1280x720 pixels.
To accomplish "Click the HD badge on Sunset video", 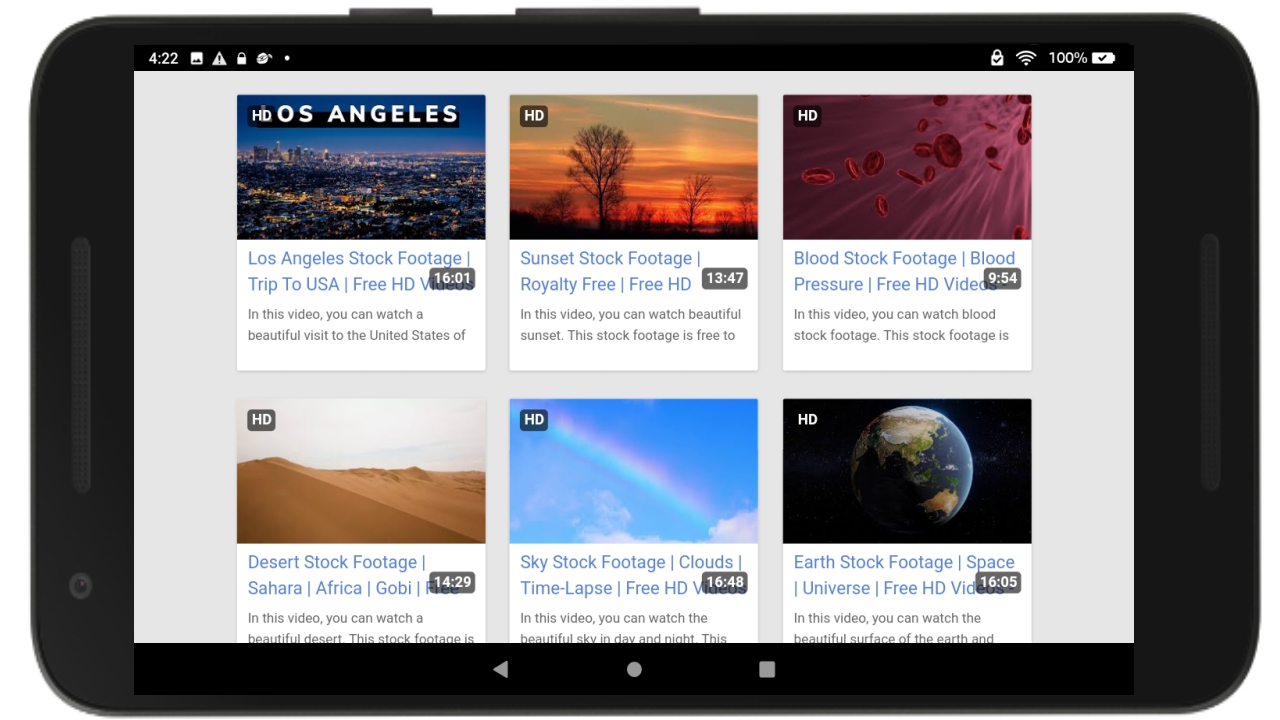I will coord(534,116).
